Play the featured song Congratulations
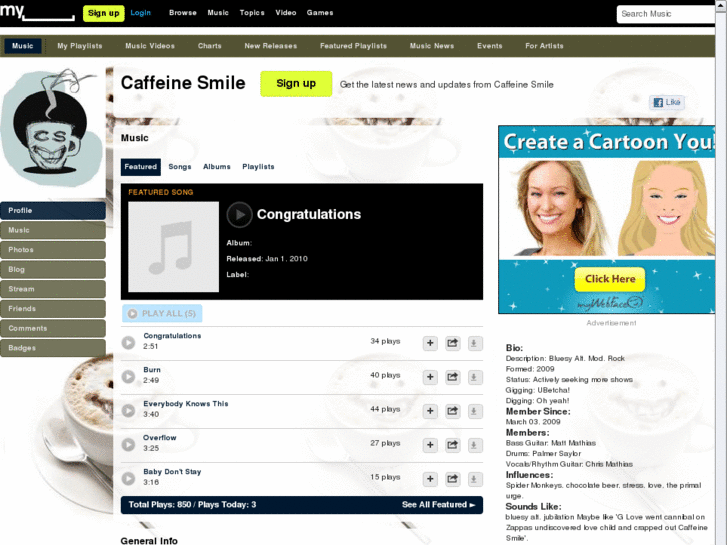Image resolution: width=727 pixels, height=545 pixels. 239,215
